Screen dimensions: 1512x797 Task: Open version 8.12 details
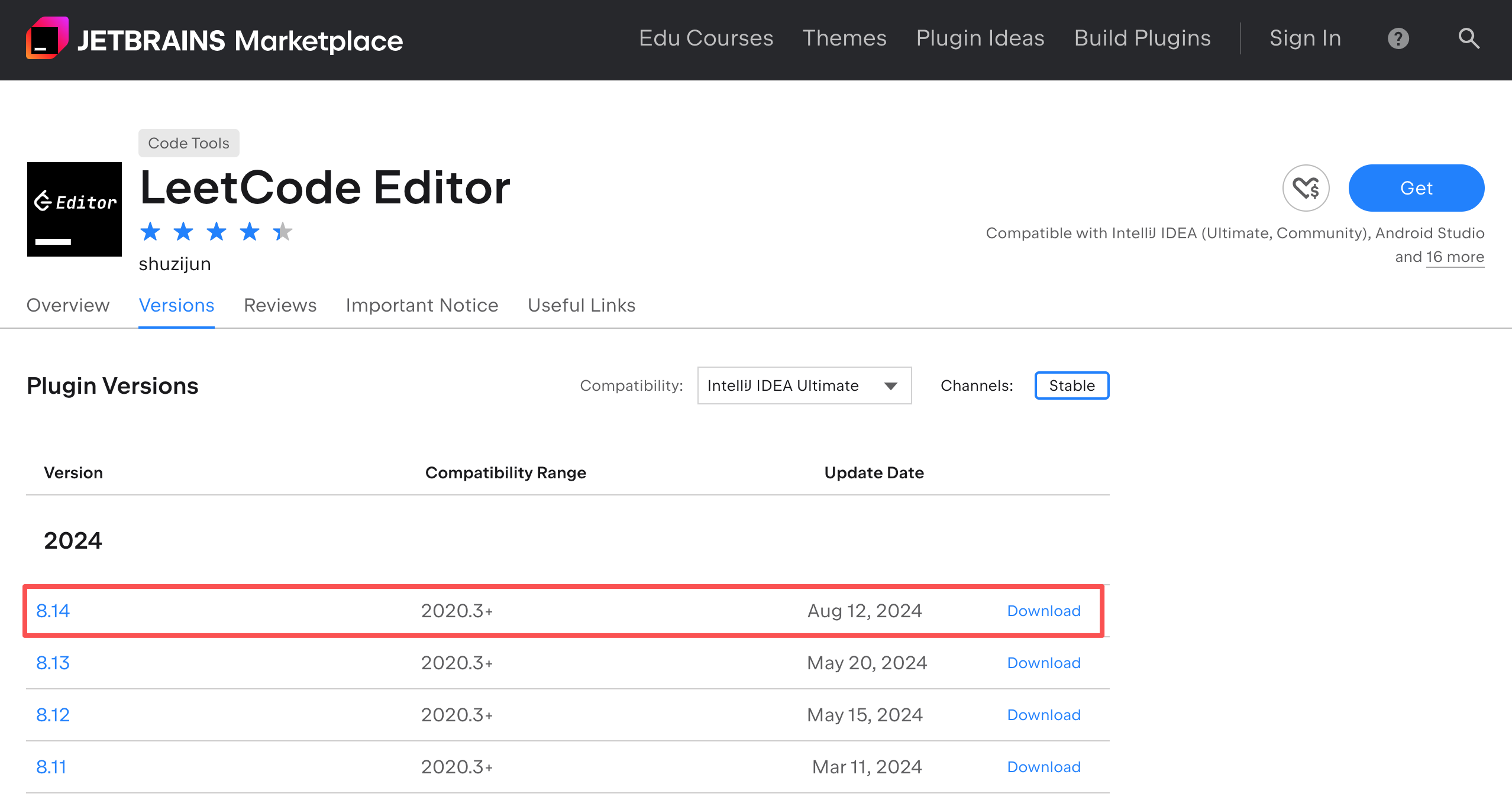tap(53, 715)
